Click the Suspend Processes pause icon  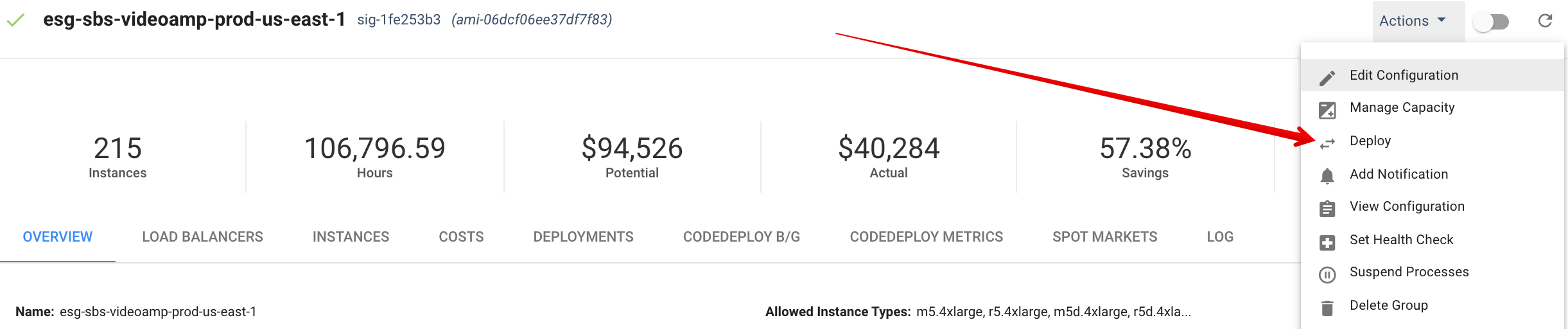tap(1327, 275)
